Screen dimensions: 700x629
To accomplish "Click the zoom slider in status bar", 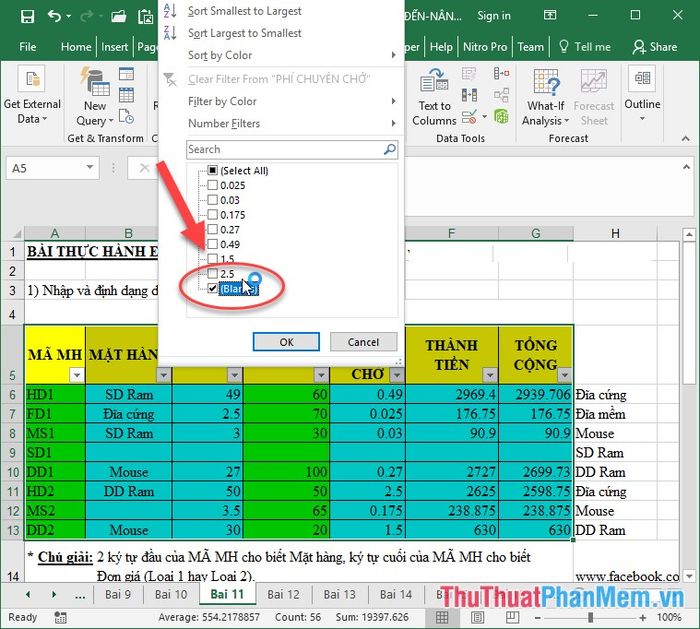I will click(590, 617).
